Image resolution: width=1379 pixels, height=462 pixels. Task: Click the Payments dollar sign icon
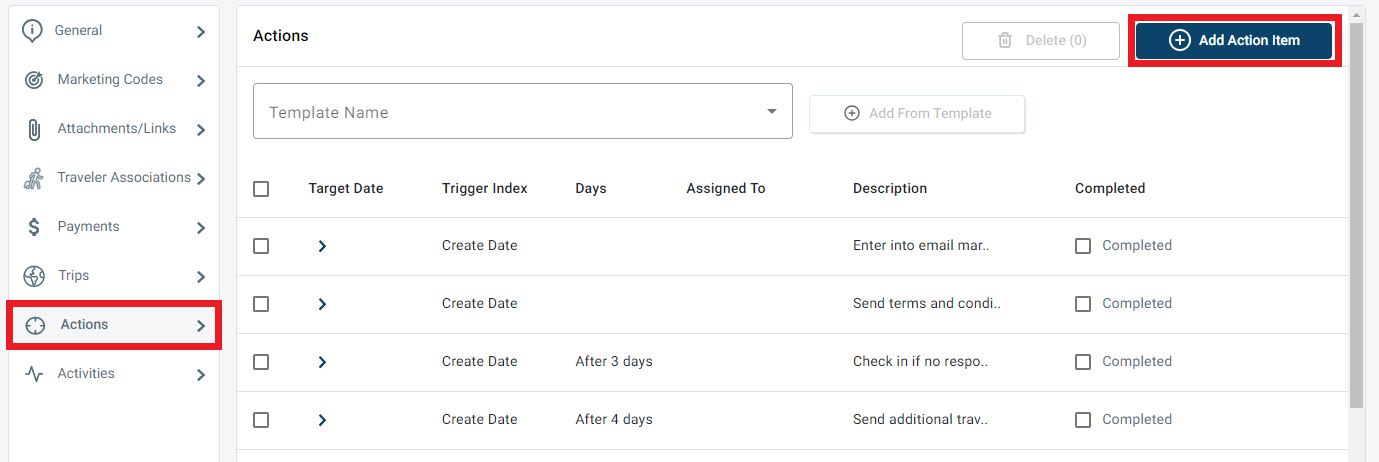[34, 227]
